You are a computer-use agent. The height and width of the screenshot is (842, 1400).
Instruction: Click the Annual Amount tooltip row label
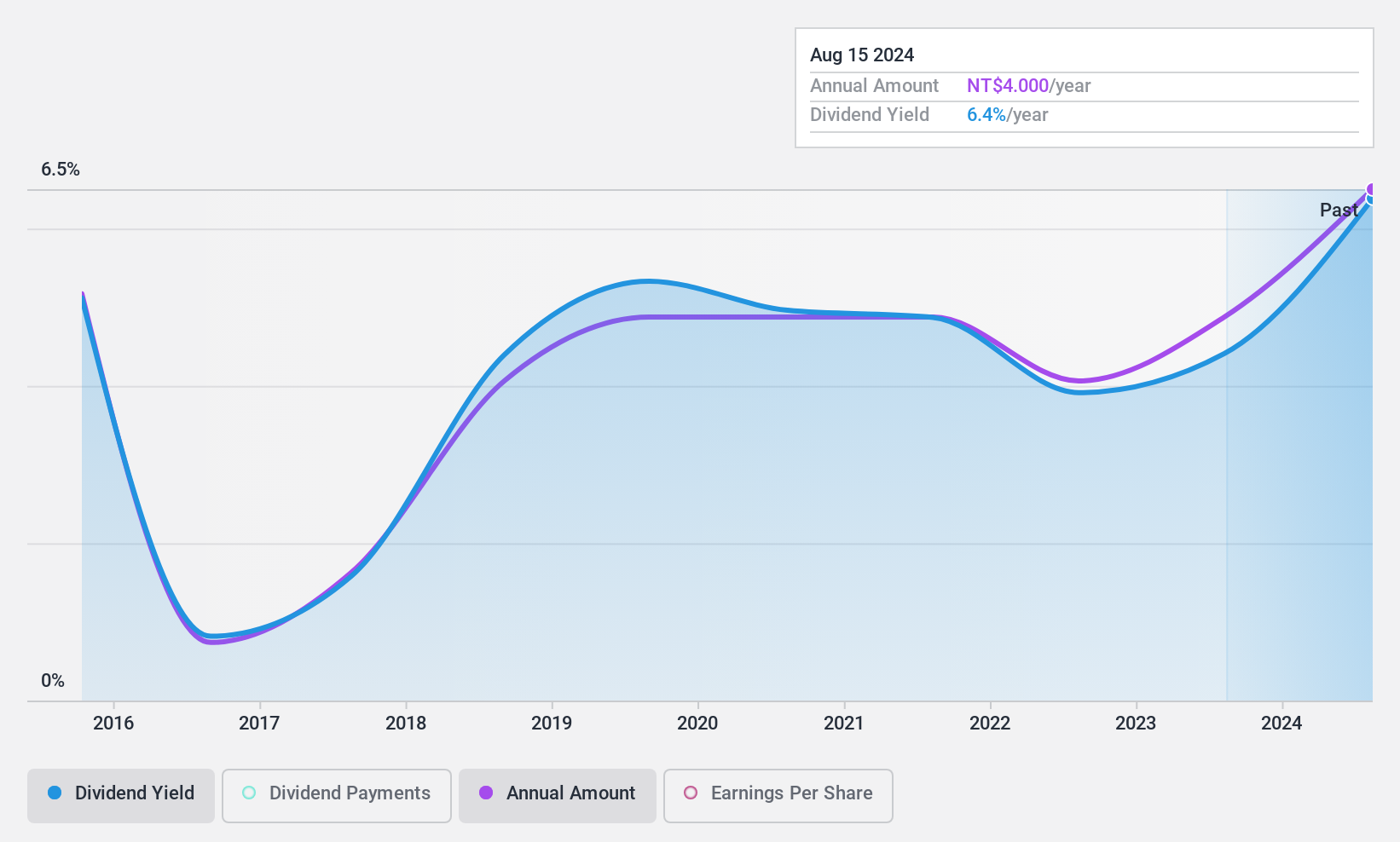pyautogui.click(x=874, y=86)
